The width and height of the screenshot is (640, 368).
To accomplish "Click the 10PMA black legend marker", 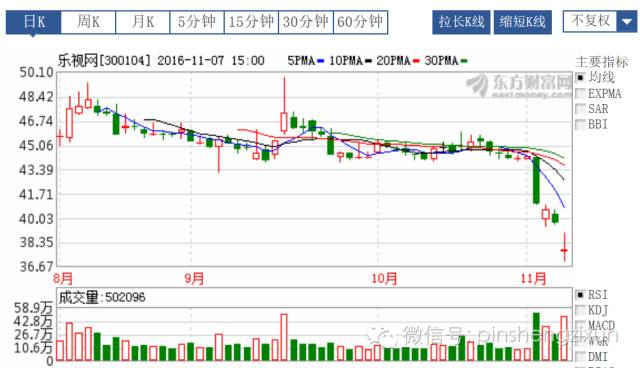I will pyautogui.click(x=368, y=61).
